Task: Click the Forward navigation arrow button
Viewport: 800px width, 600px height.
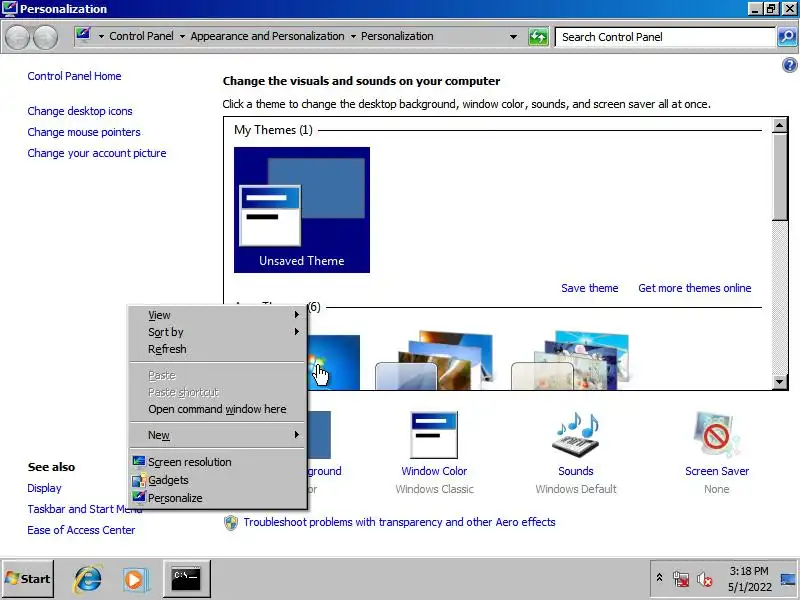Action: pos(46,37)
